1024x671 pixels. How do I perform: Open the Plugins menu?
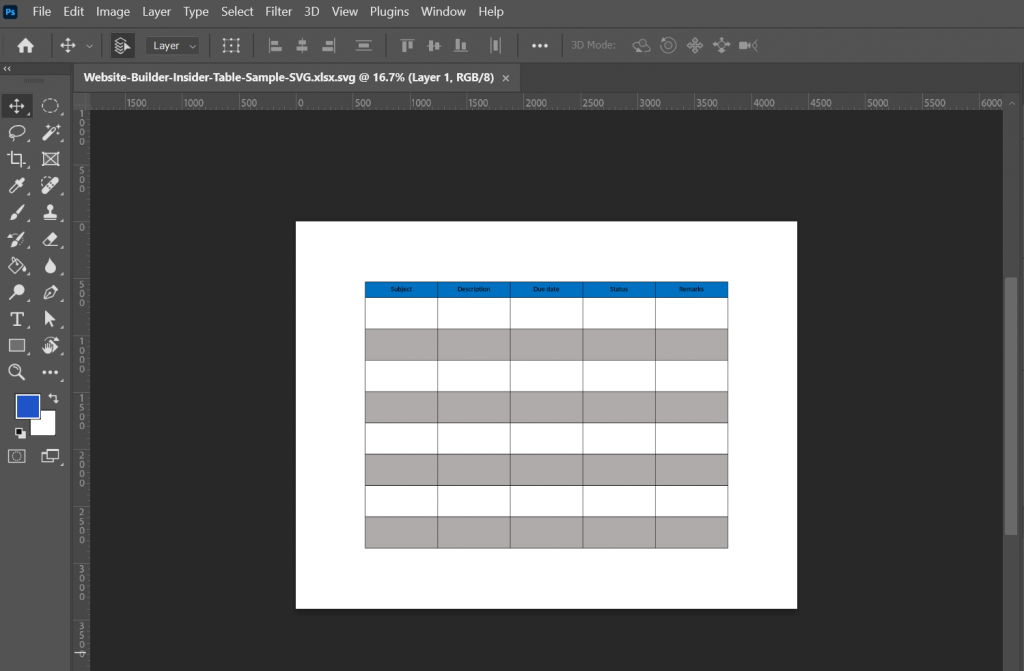click(389, 12)
